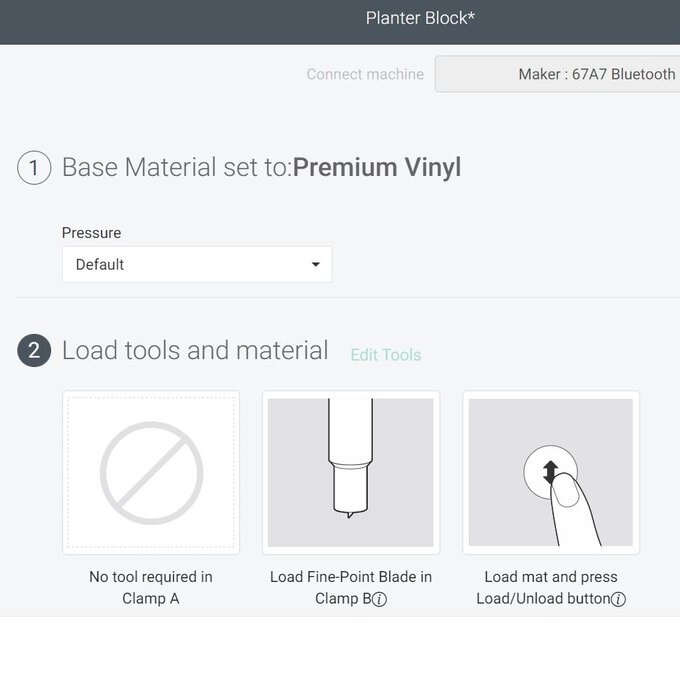This screenshot has height=680, width=680.
Task: Open the info icon next to Load/Unload button
Action: 619,600
